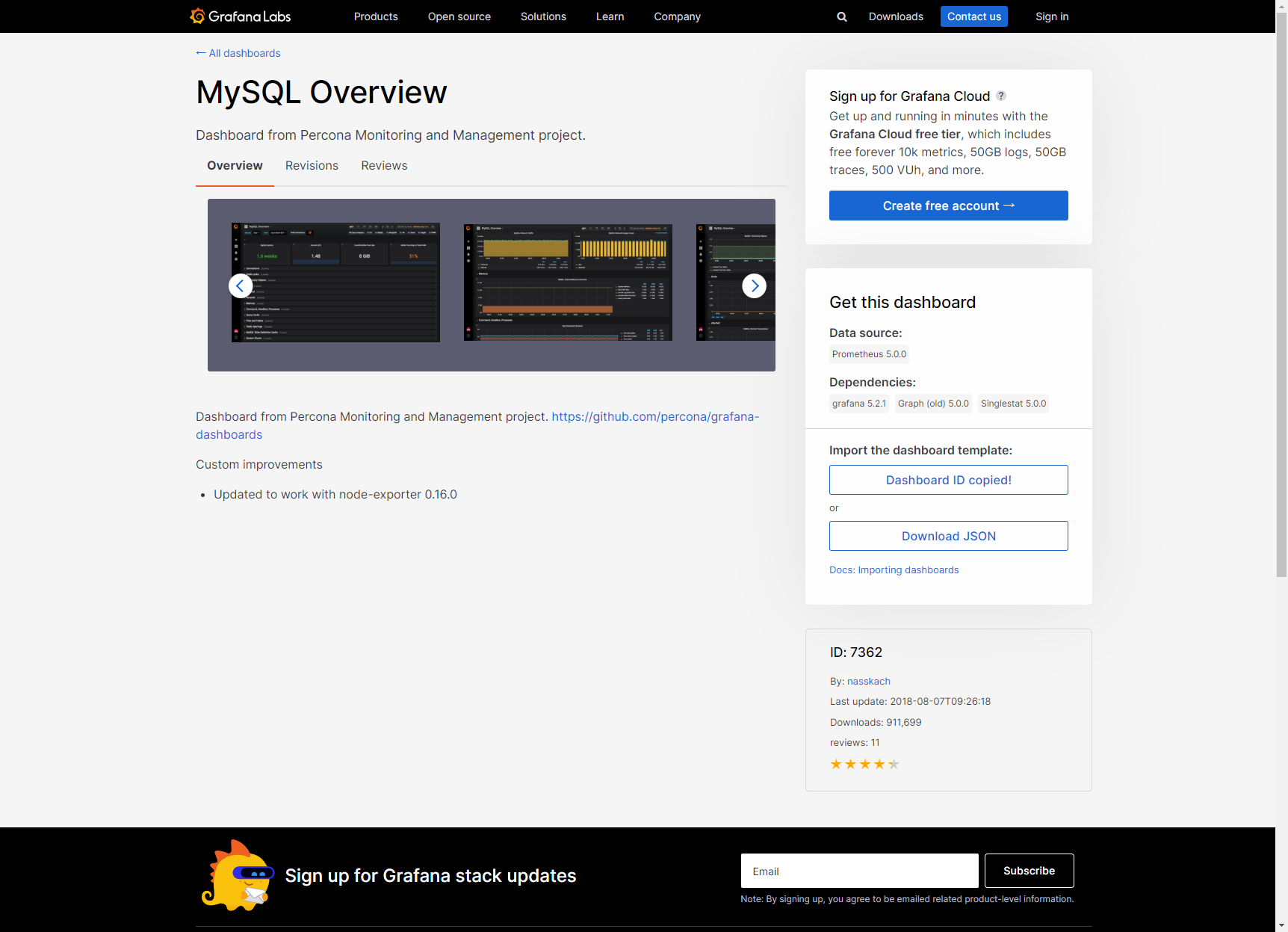Click the Subscribe button
Image resolution: width=1288 pixels, height=932 pixels.
tap(1030, 871)
